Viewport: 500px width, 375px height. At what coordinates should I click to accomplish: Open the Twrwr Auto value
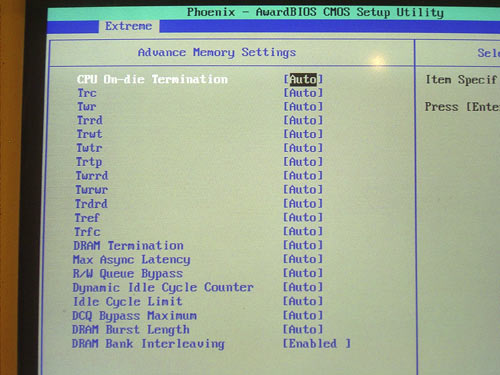click(x=303, y=190)
